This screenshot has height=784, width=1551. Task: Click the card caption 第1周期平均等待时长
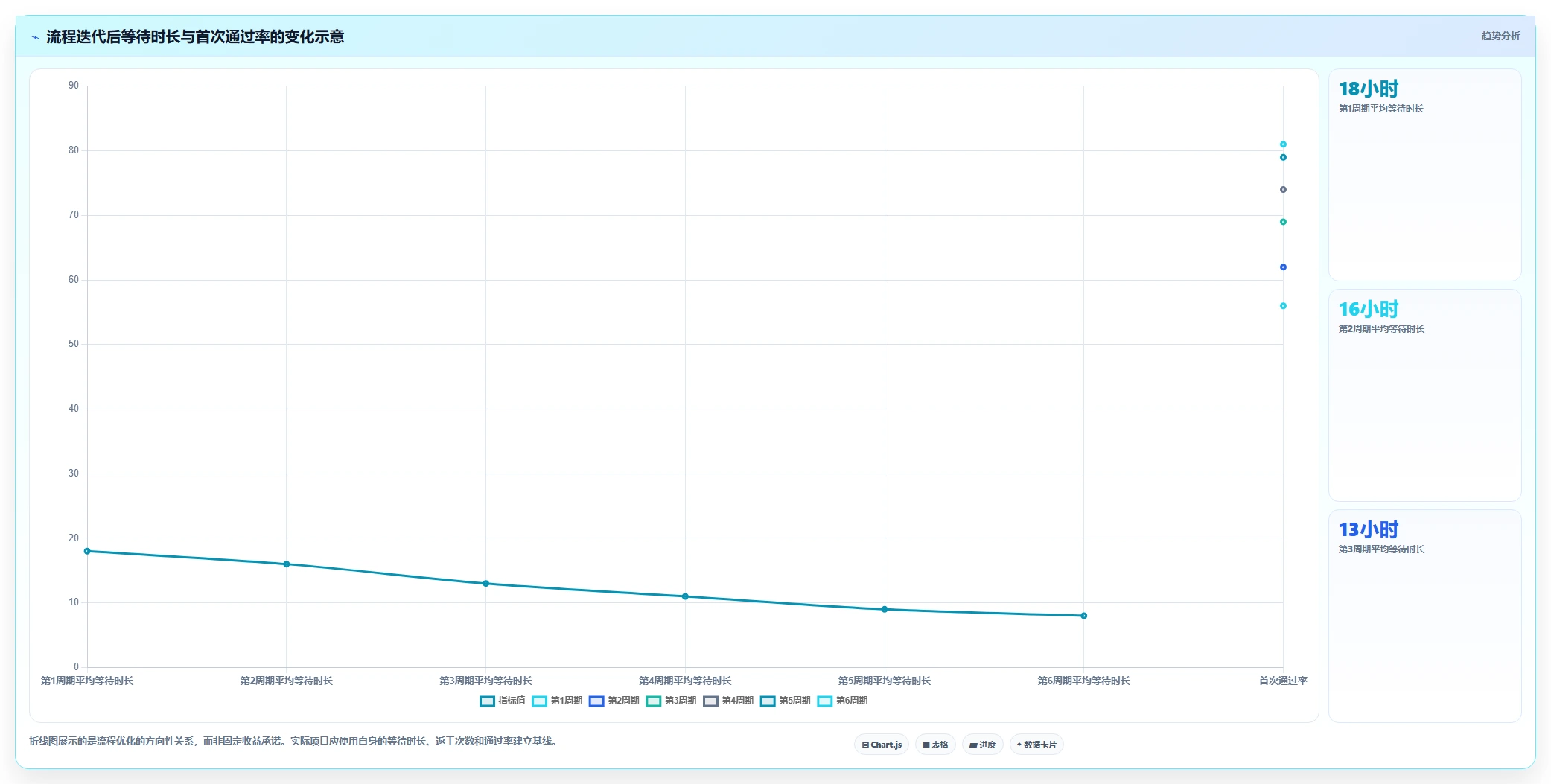(x=1380, y=109)
